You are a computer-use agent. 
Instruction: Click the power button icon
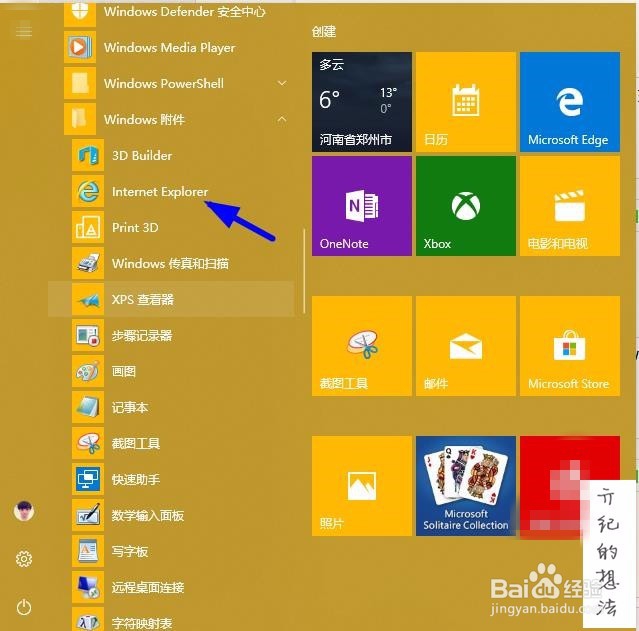click(x=24, y=607)
